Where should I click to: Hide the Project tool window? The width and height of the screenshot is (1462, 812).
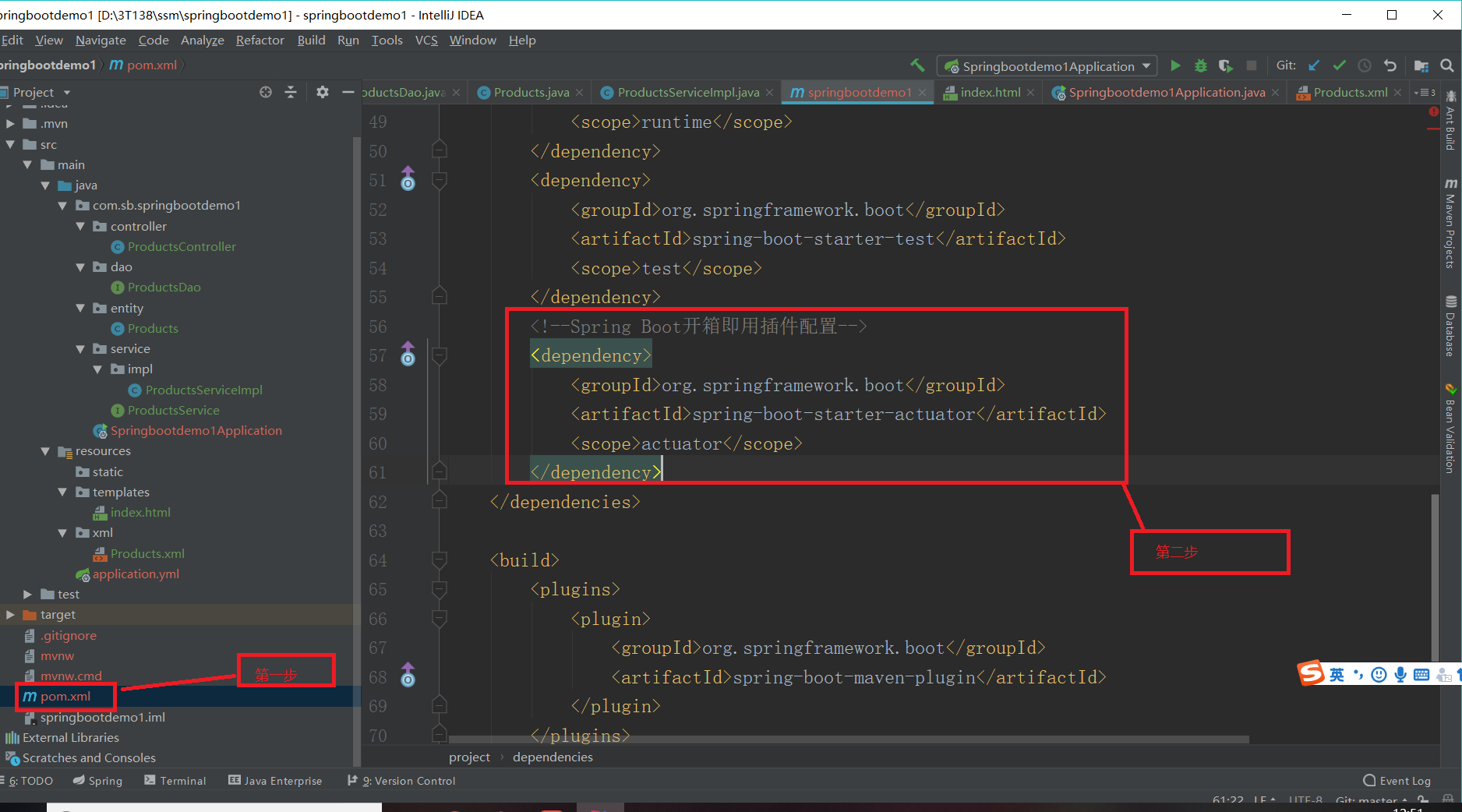(x=348, y=92)
